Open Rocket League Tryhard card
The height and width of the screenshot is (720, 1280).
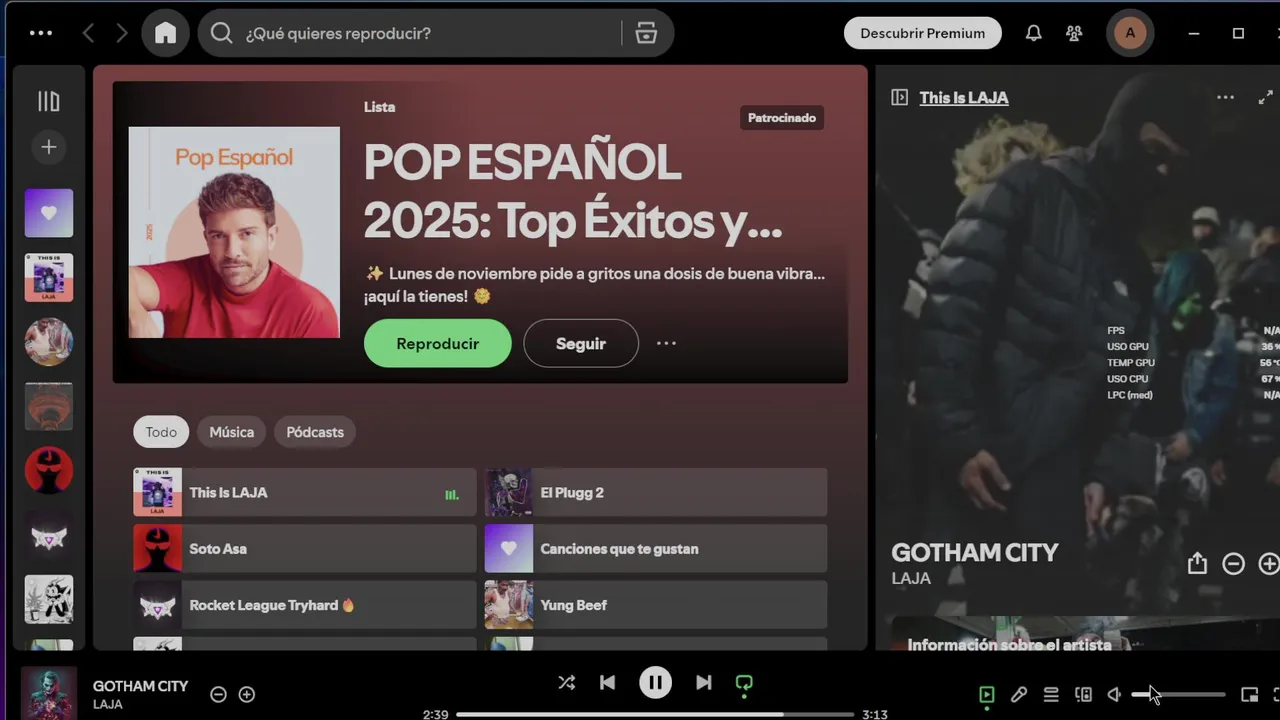point(305,604)
